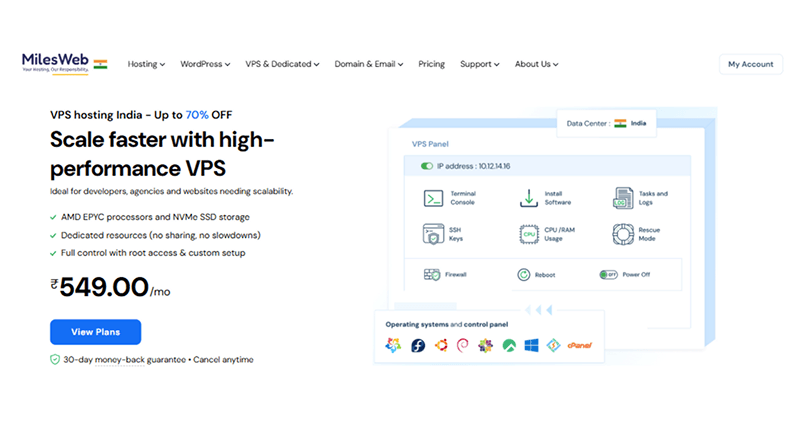
Task: Open the Terminal Console icon
Action: coord(433,198)
